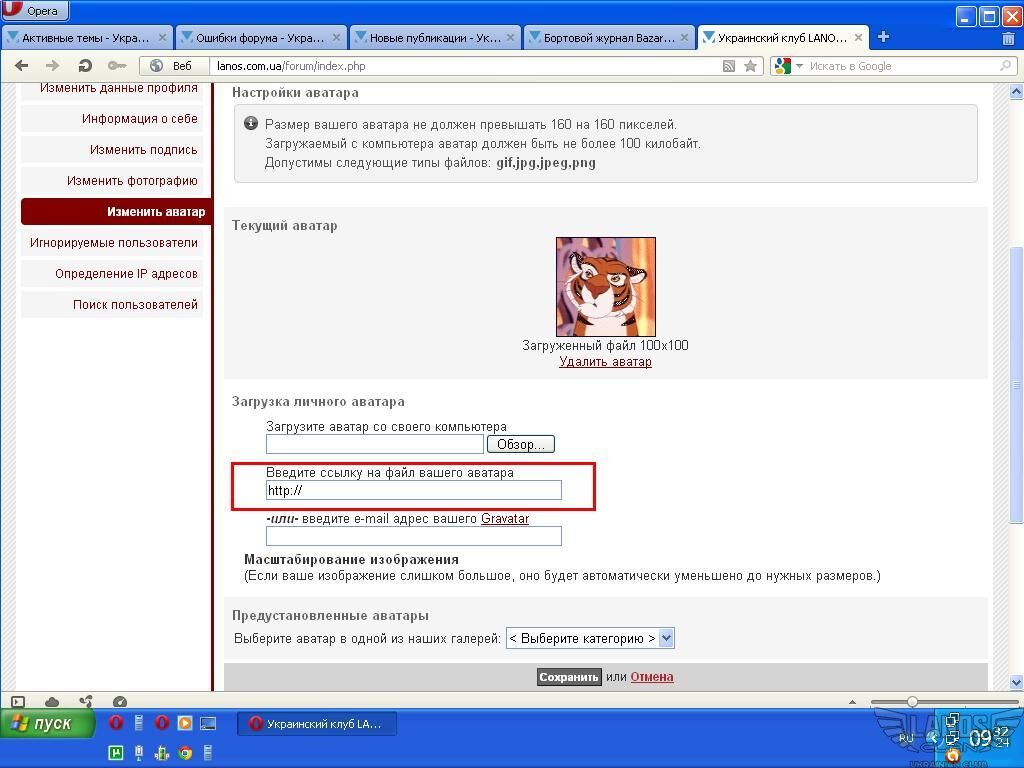Viewport: 1024px width, 768px height.
Task: Click the Сохранить save button
Action: point(569,677)
